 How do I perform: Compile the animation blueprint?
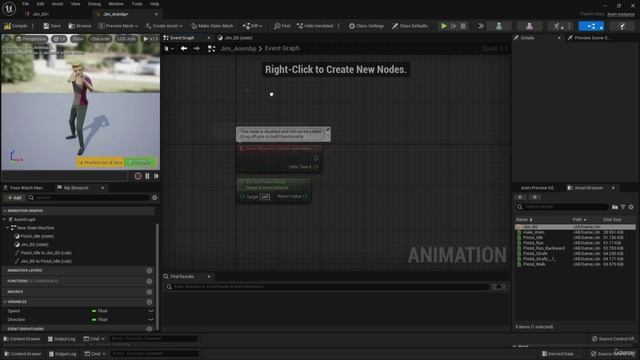[16, 26]
